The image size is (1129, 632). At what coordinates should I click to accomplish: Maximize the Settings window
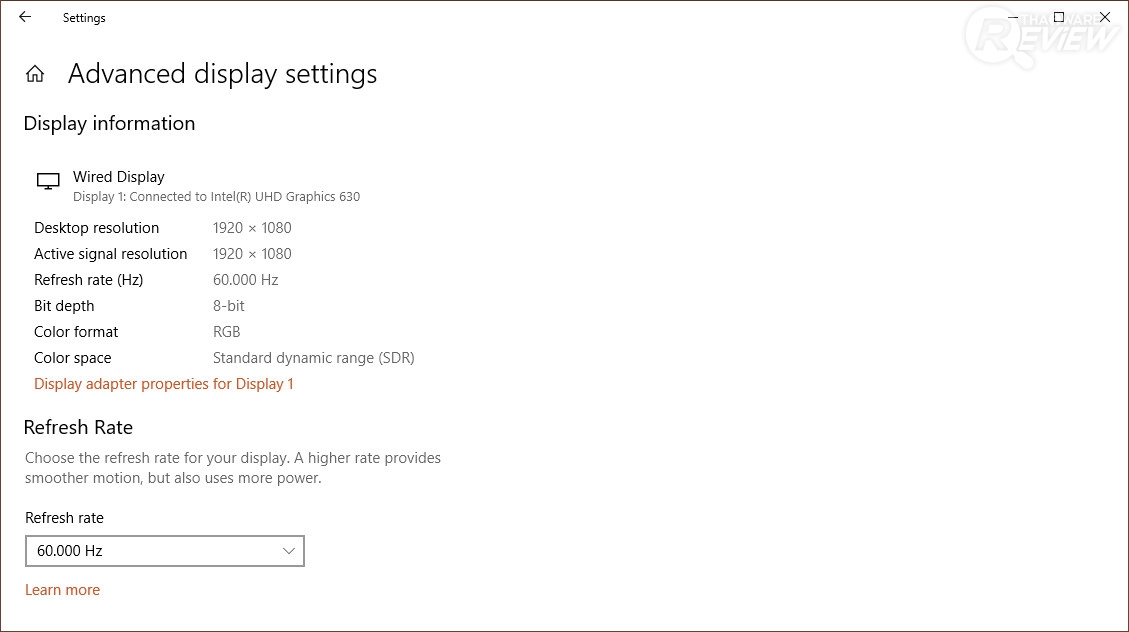point(1059,17)
